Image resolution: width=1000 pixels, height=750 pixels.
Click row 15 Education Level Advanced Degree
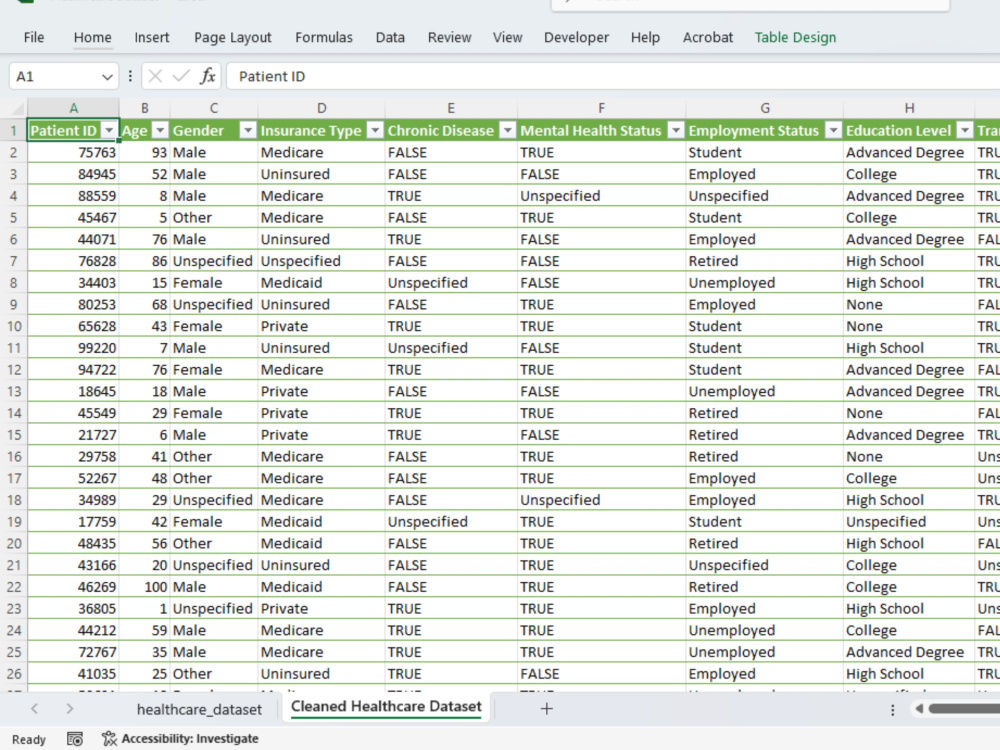[909, 435]
